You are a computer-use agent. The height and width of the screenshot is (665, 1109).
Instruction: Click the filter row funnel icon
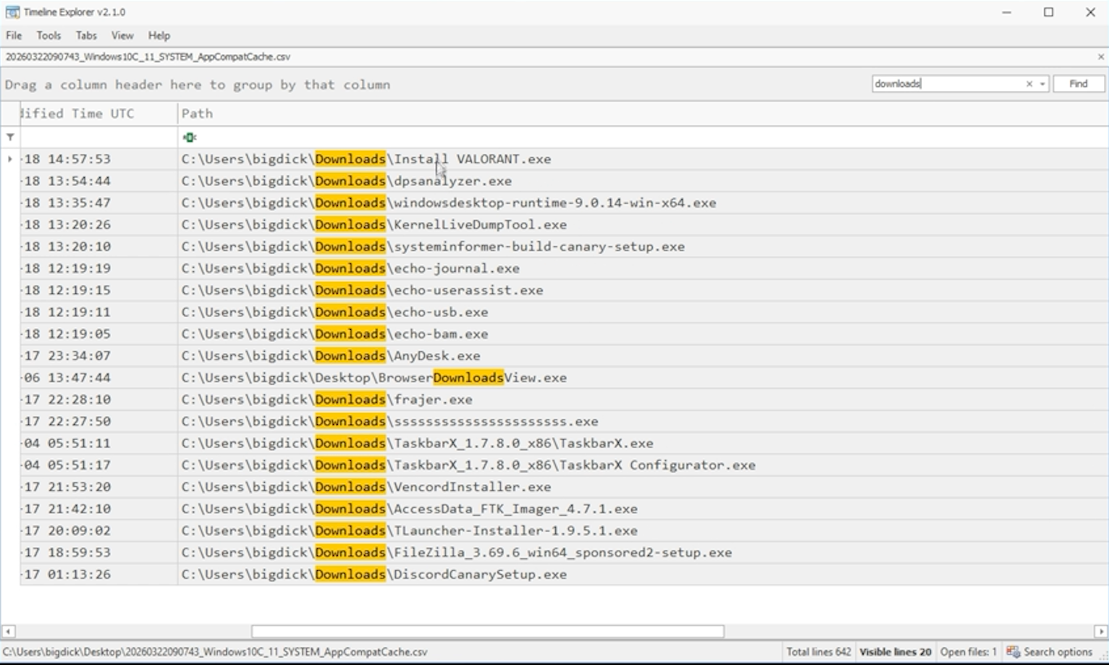pos(10,137)
